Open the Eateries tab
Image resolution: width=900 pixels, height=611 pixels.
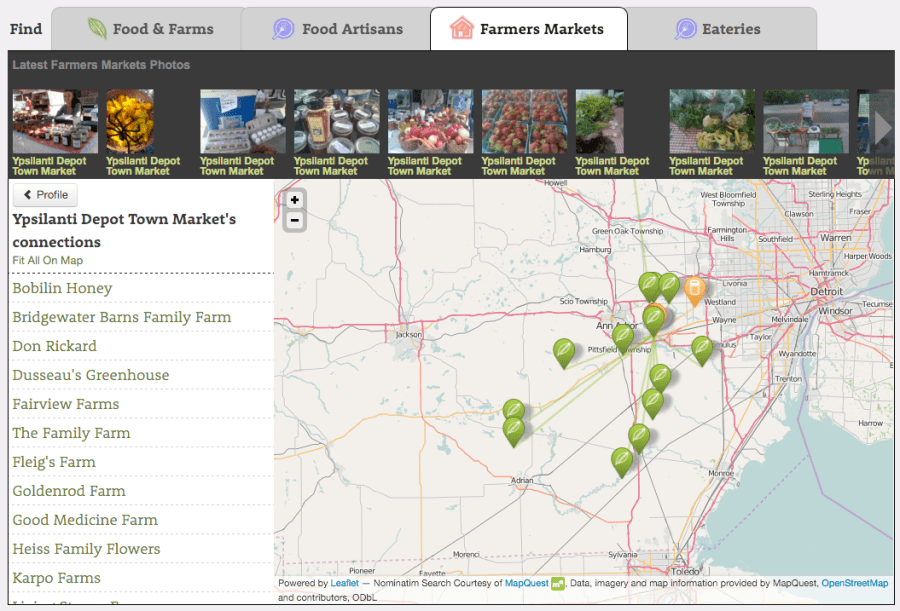718,29
